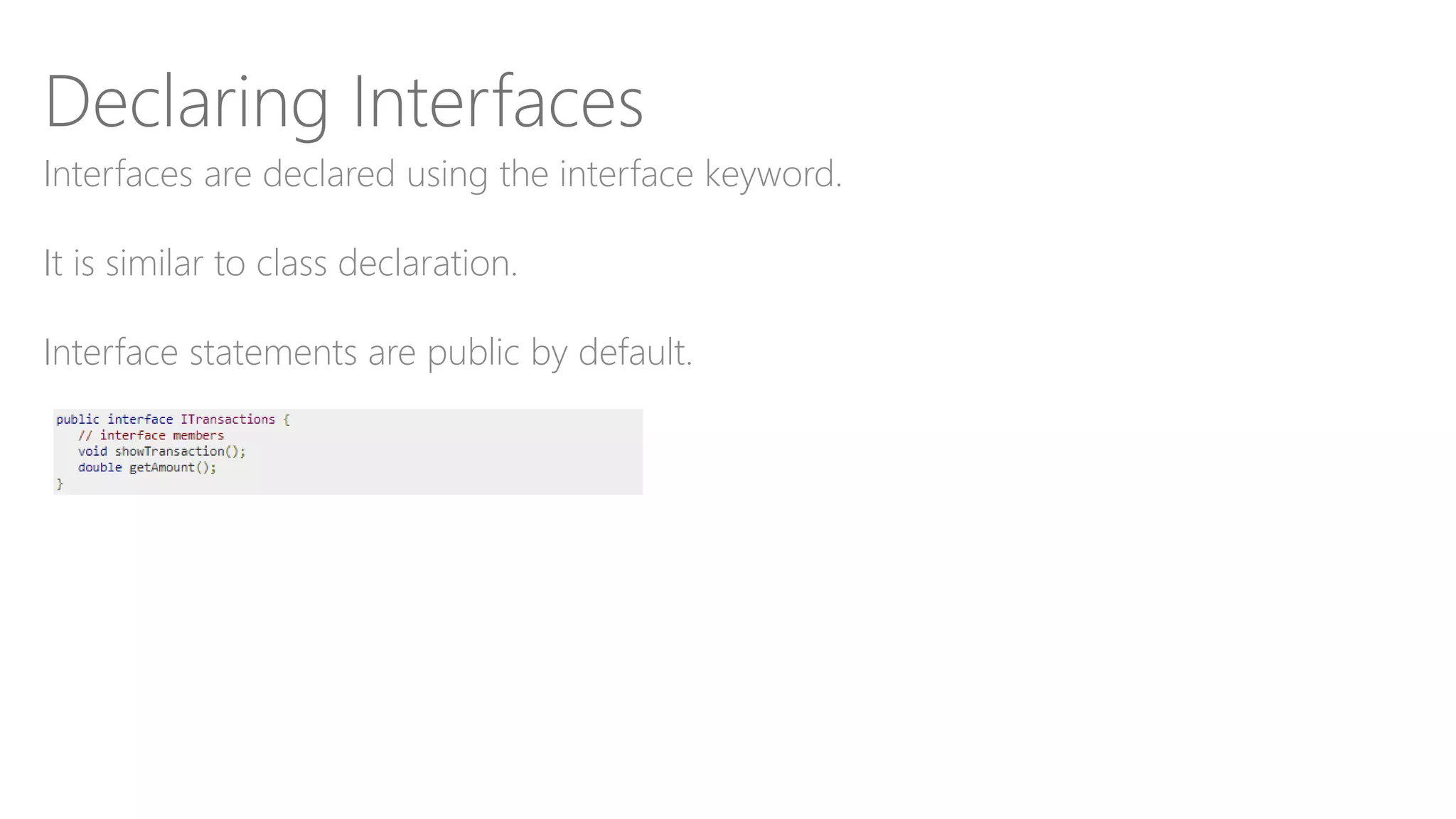This screenshot has width=1456, height=819.
Task: Click the 'showTransaction()' method name
Action: coord(178,451)
